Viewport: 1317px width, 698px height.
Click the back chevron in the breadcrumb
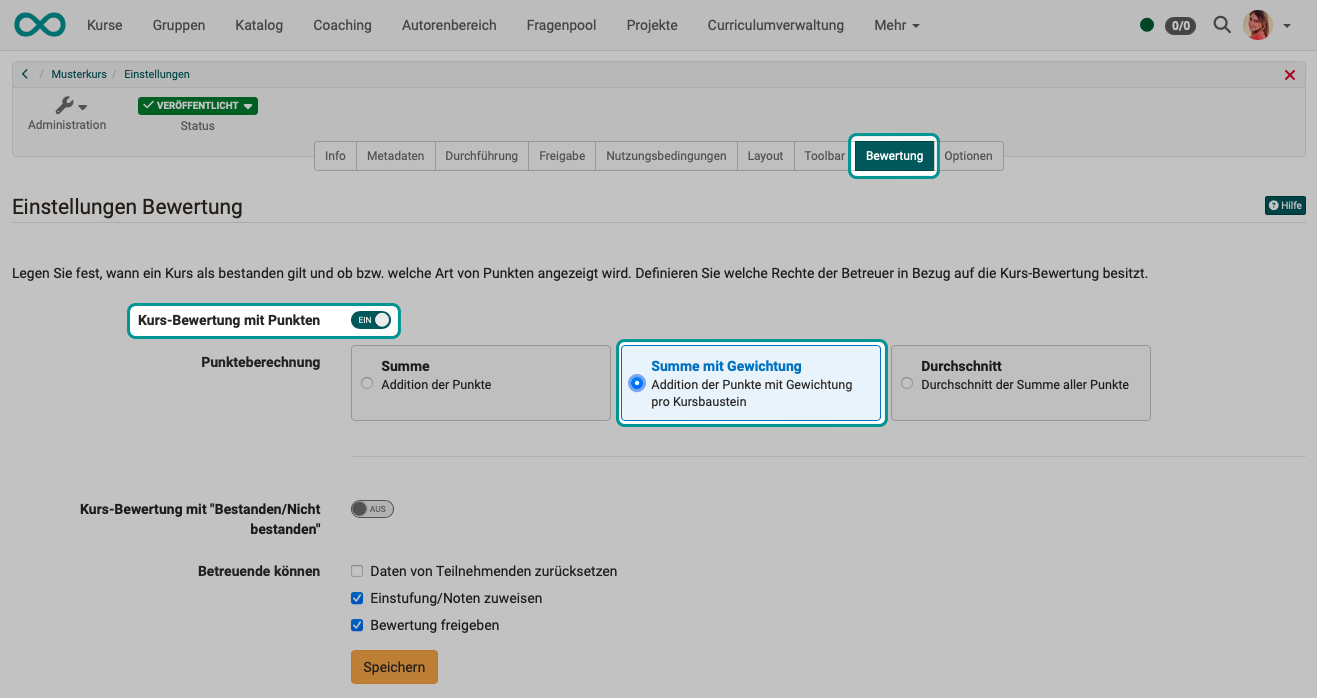pyautogui.click(x=24, y=73)
